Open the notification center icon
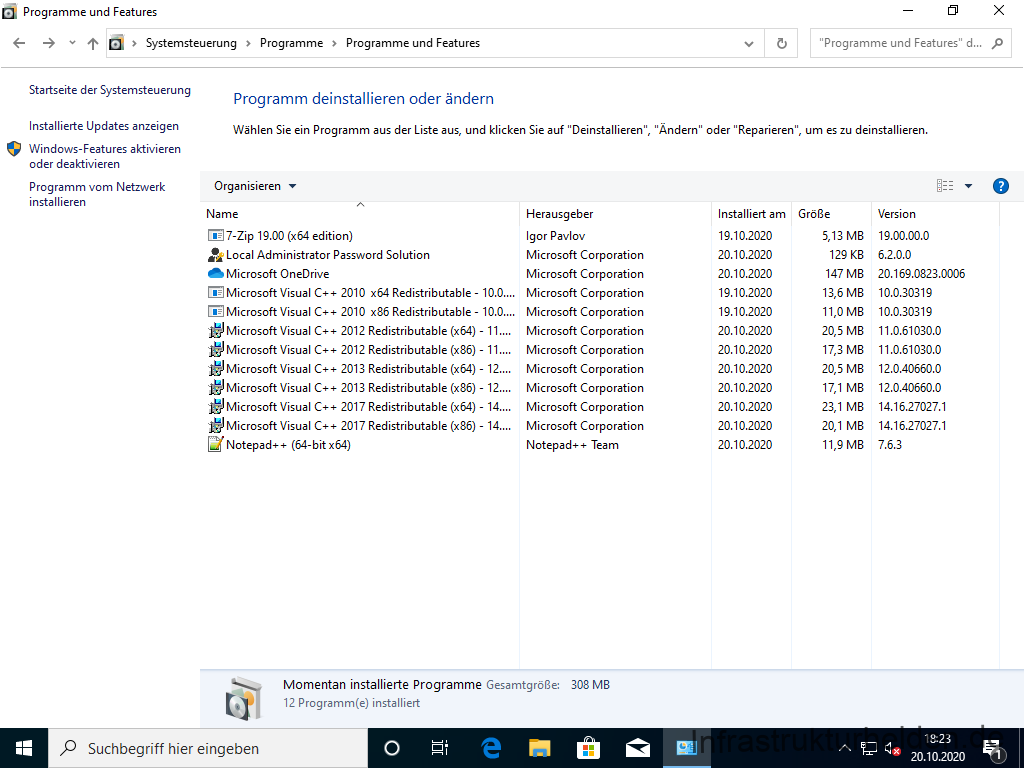1024x768 pixels. coord(993,749)
